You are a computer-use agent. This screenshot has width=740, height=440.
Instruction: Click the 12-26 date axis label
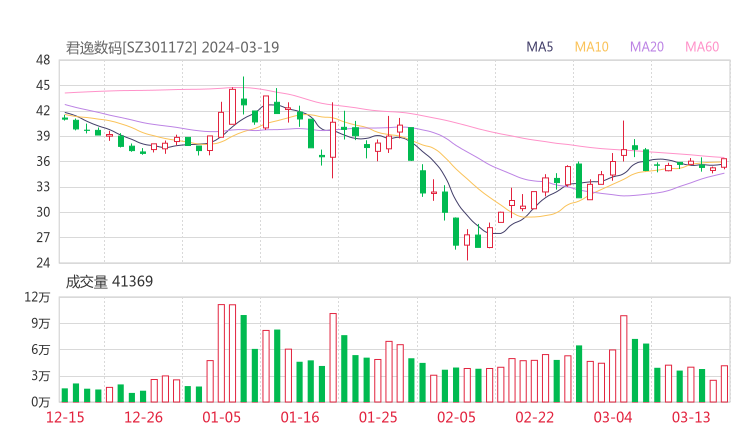tap(143, 417)
